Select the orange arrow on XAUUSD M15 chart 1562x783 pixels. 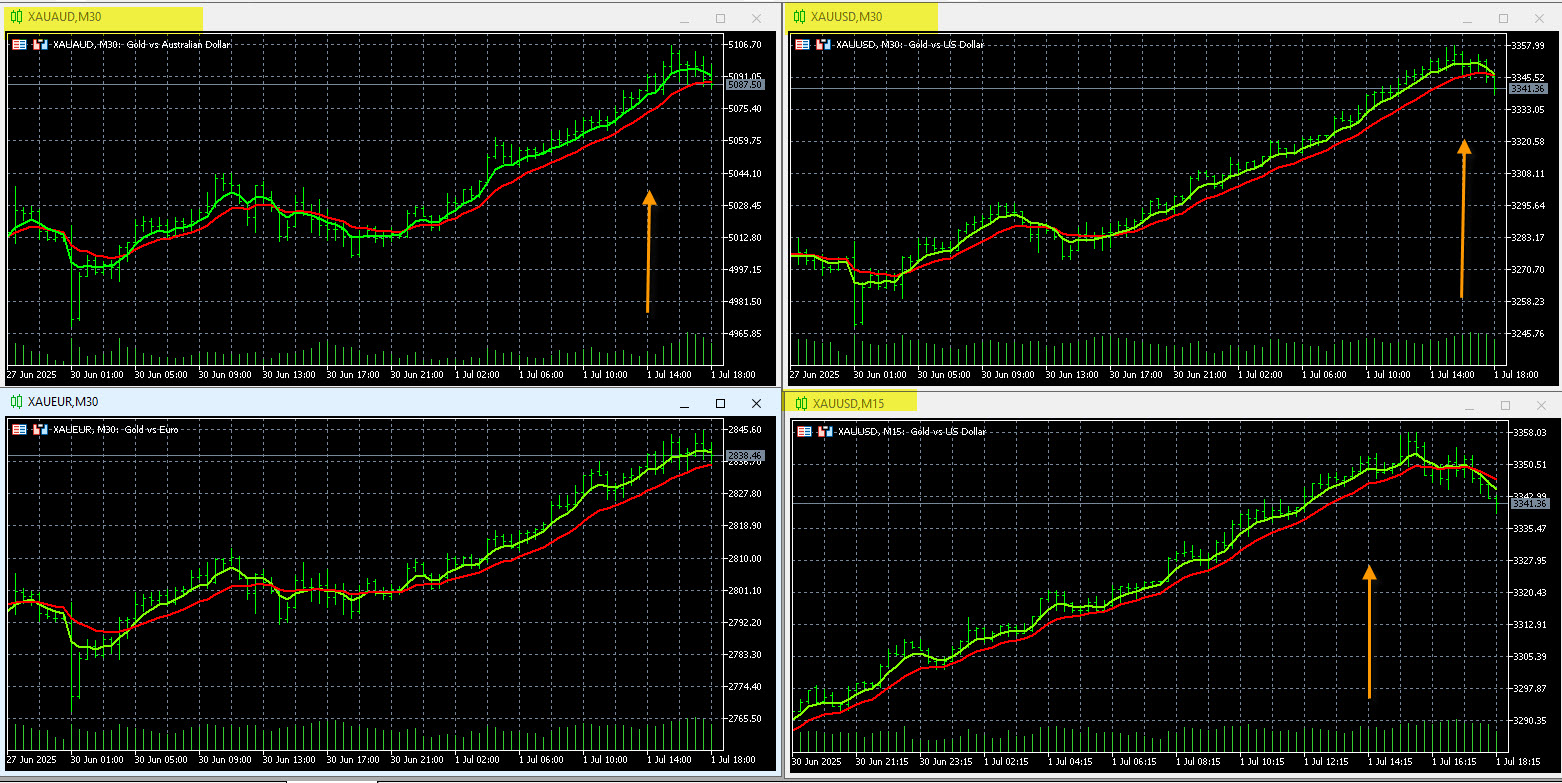(1369, 630)
